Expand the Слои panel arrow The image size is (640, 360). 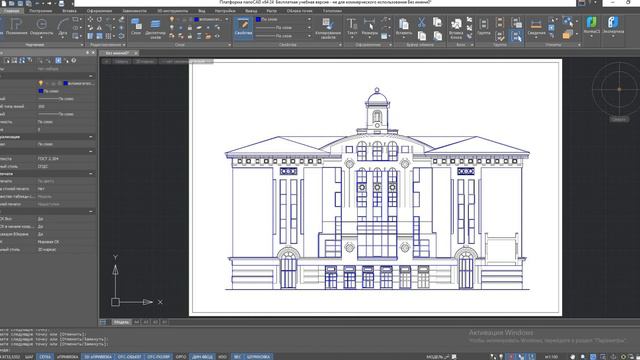229,45
